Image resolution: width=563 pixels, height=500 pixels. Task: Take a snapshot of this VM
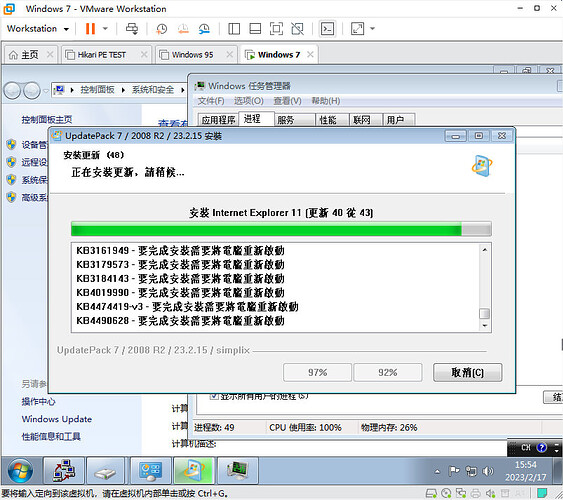tap(161, 29)
